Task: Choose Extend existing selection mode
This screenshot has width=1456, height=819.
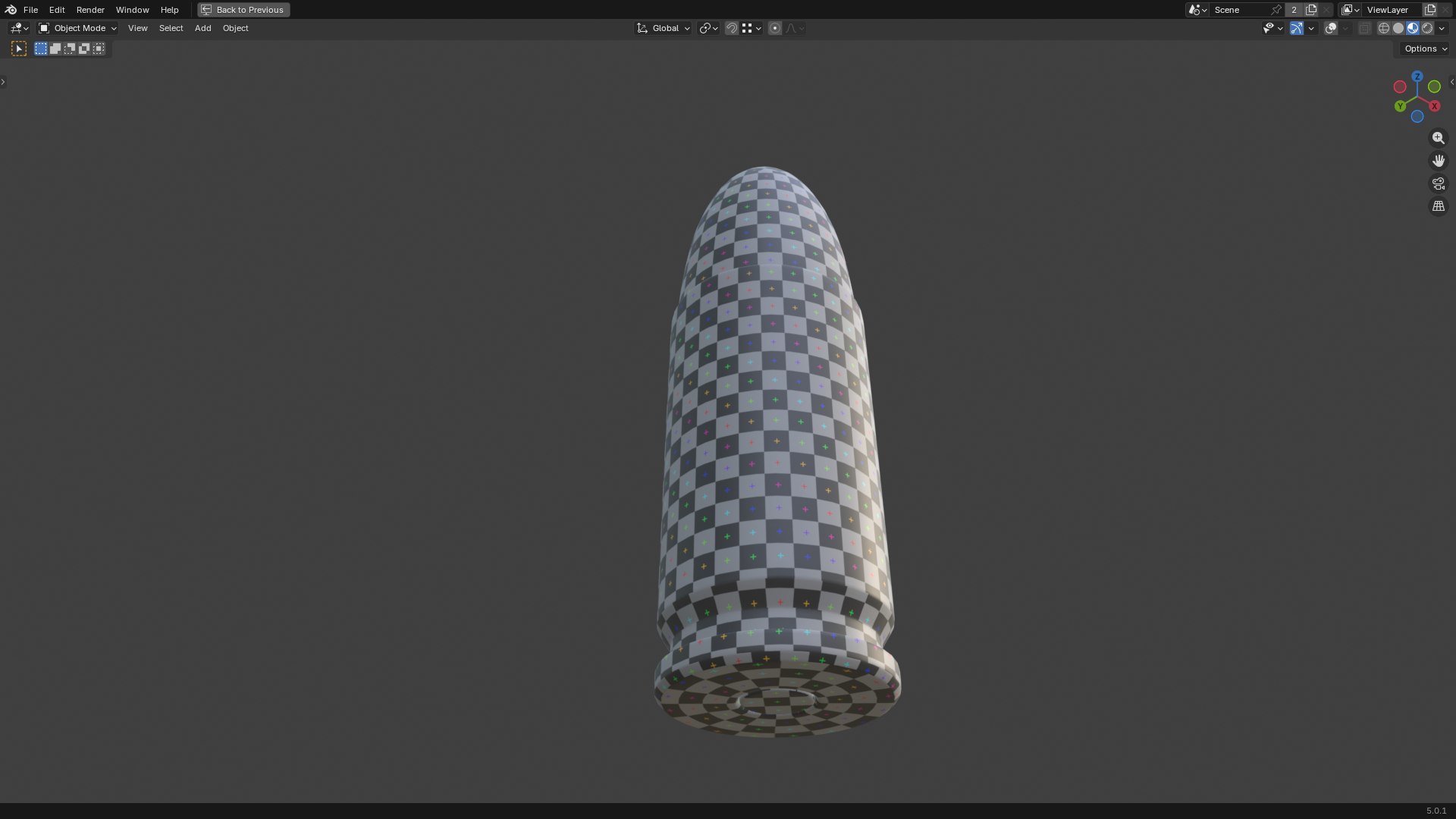Action: point(55,49)
